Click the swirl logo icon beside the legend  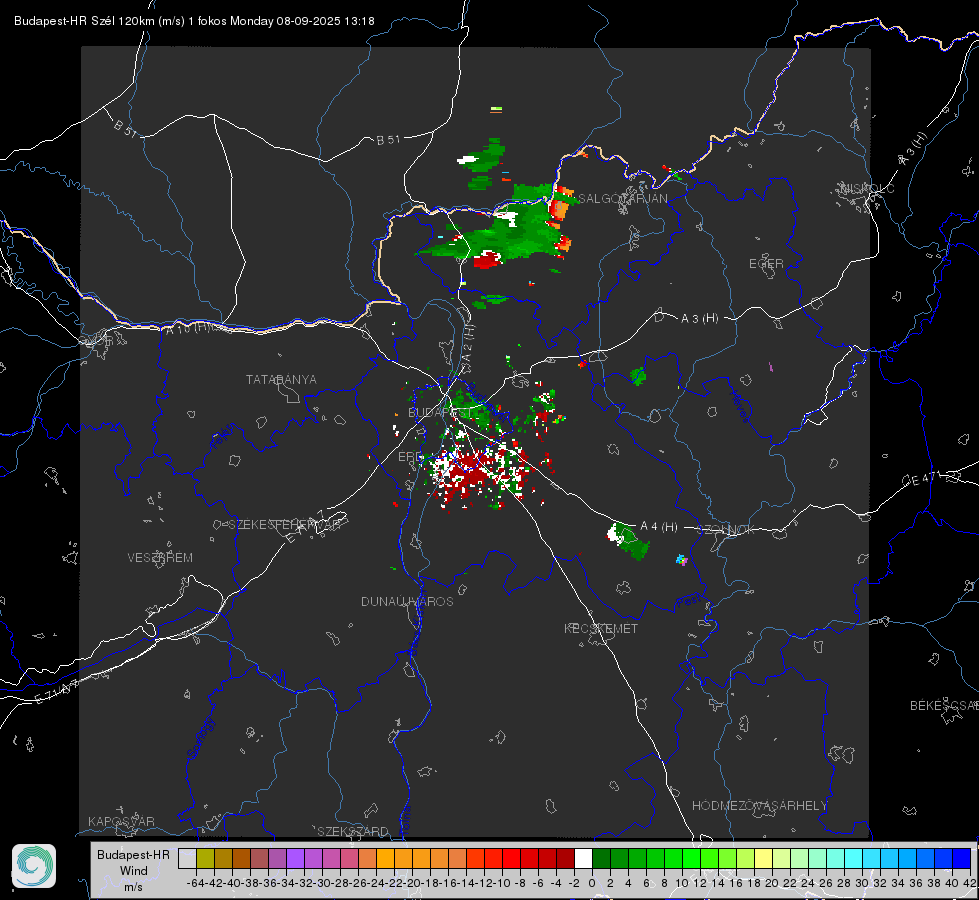pyautogui.click(x=34, y=866)
